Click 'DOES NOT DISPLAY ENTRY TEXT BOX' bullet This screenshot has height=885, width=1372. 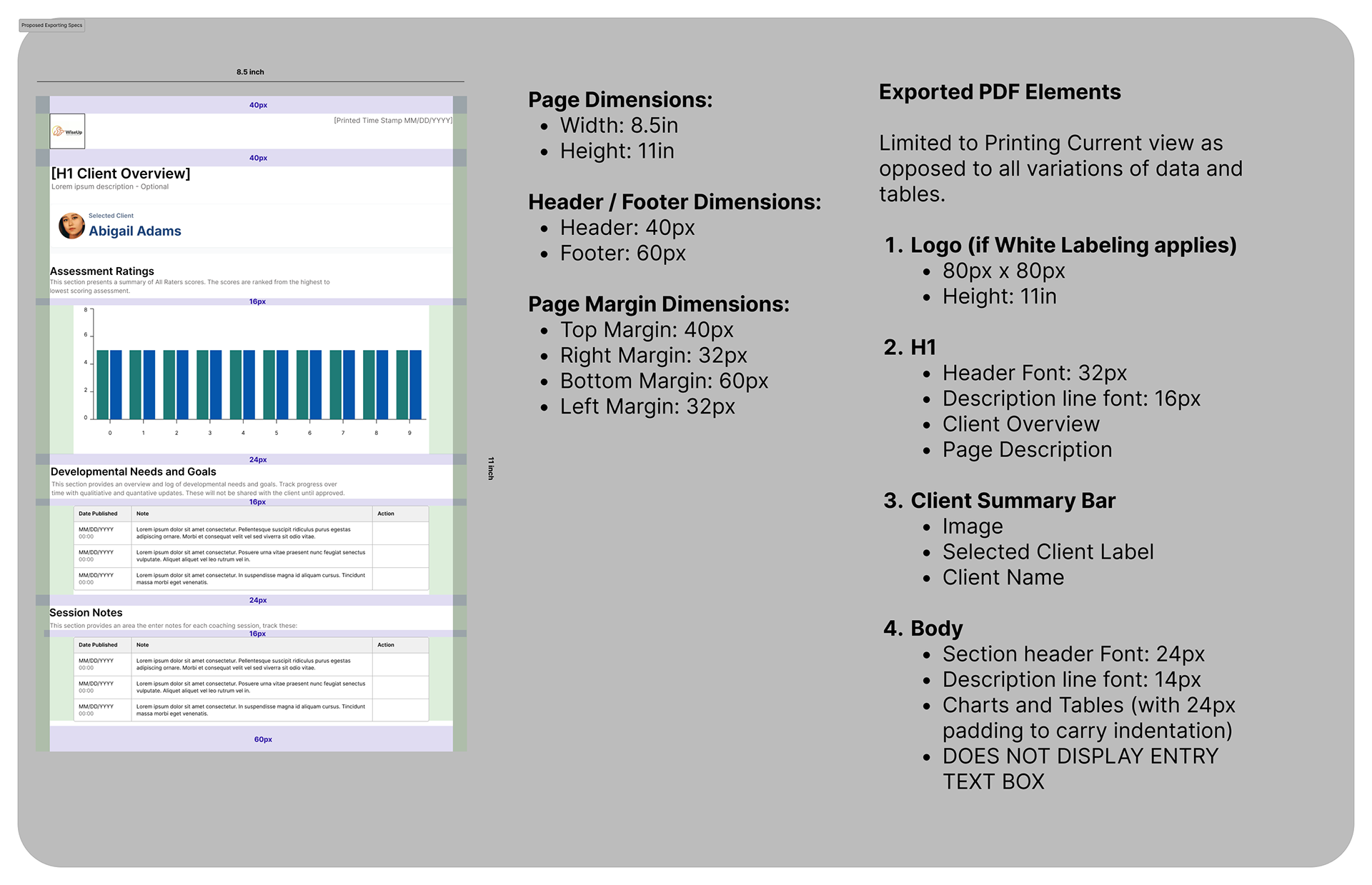pos(1080,769)
